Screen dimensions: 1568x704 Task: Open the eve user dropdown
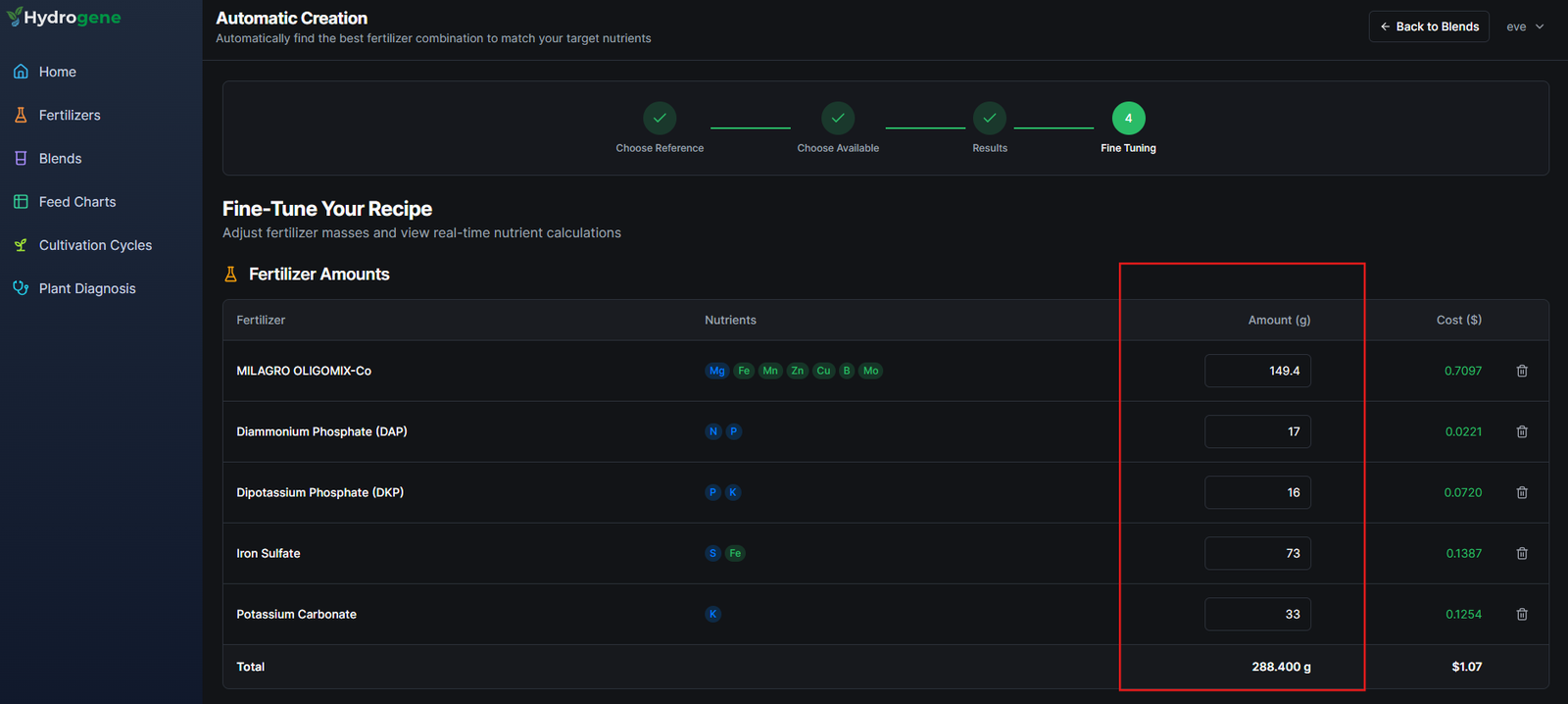[1525, 26]
